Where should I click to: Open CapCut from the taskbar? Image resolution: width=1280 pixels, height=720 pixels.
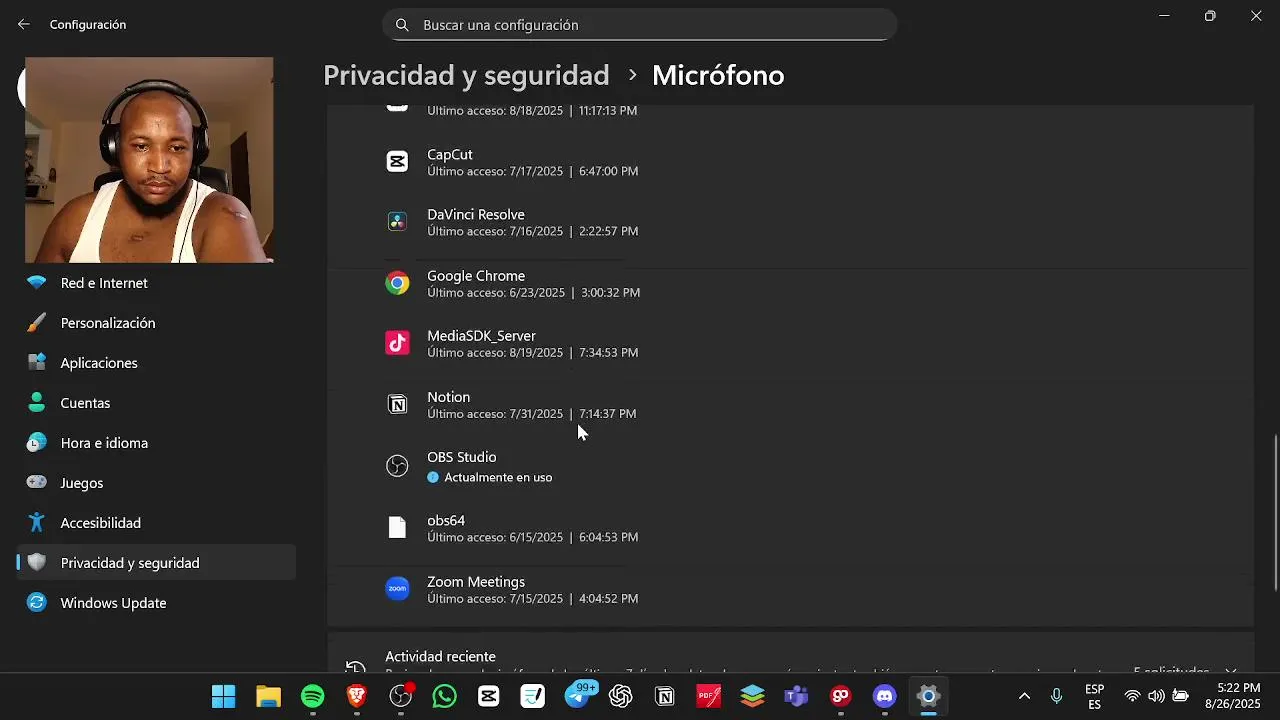488,696
